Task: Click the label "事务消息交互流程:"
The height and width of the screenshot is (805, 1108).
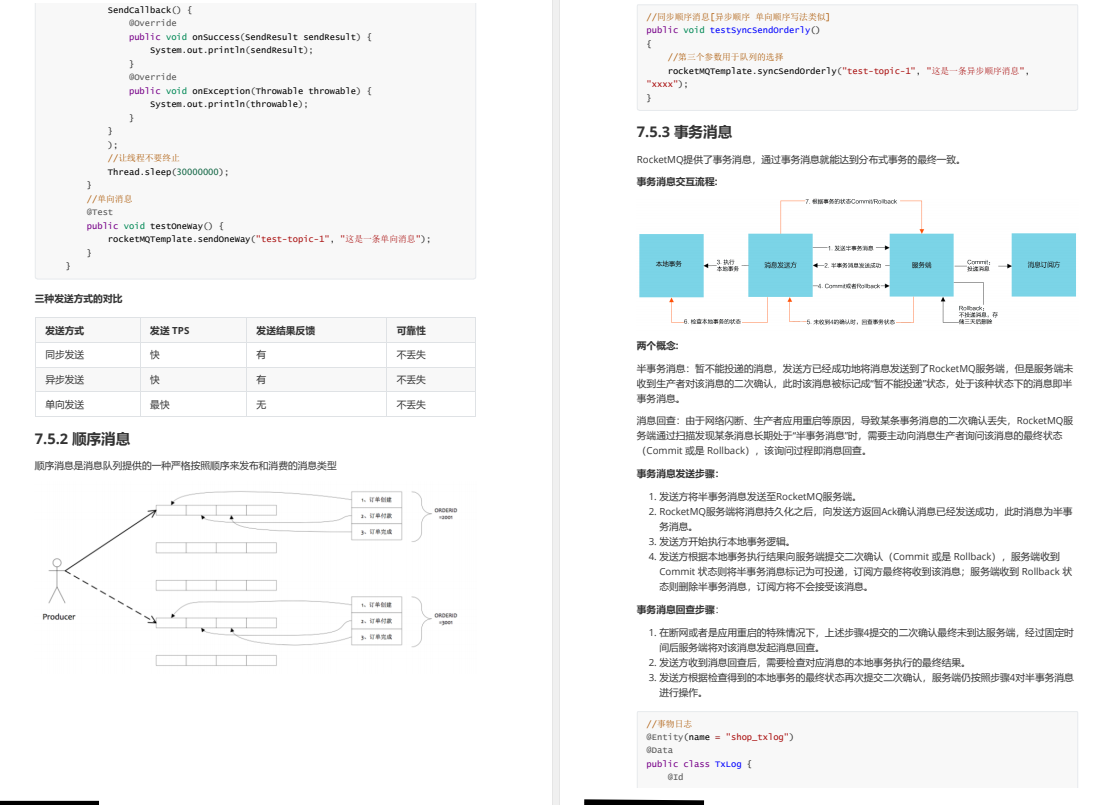Action: click(677, 182)
